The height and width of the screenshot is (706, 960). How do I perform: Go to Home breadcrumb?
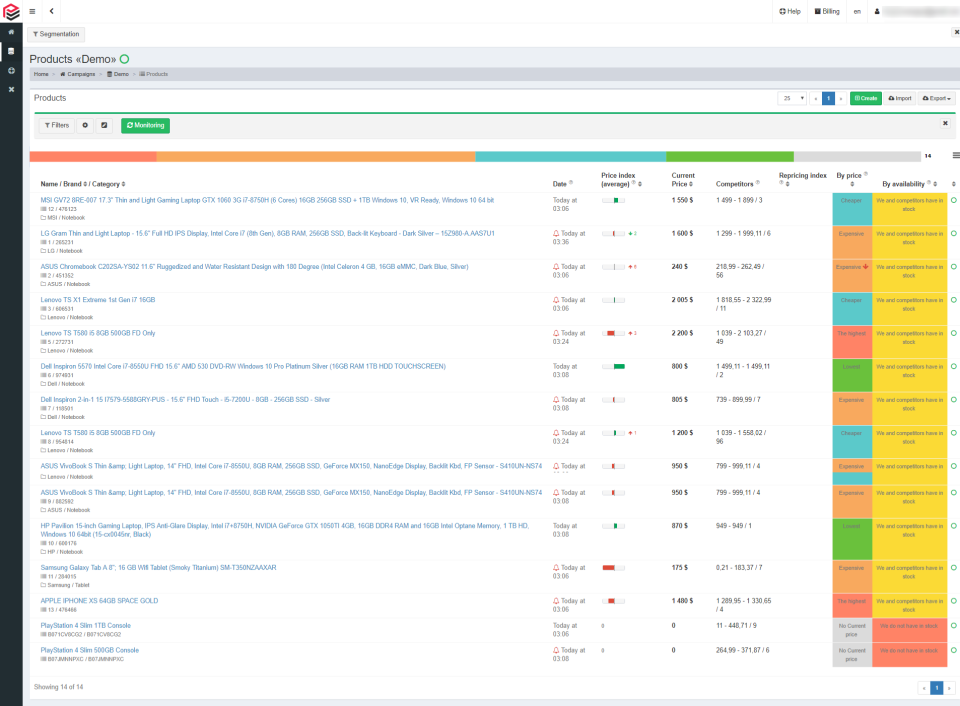click(41, 74)
